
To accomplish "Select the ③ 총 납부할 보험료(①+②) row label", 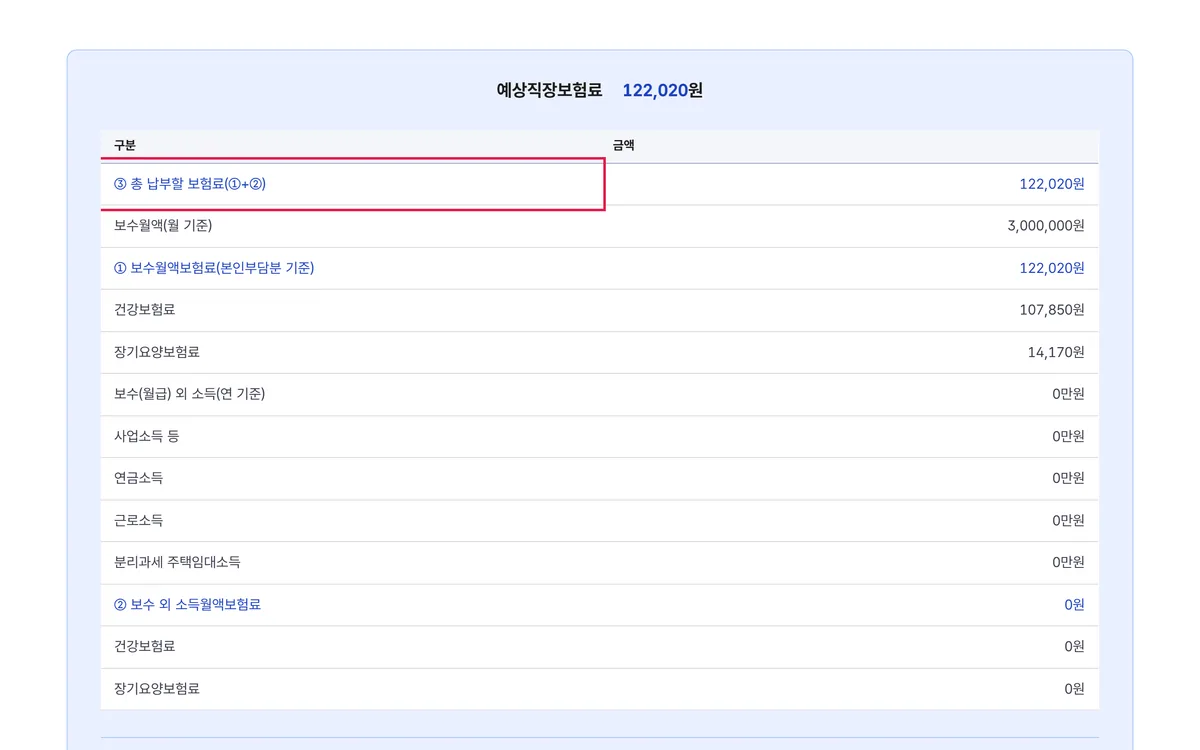I will 190,184.
